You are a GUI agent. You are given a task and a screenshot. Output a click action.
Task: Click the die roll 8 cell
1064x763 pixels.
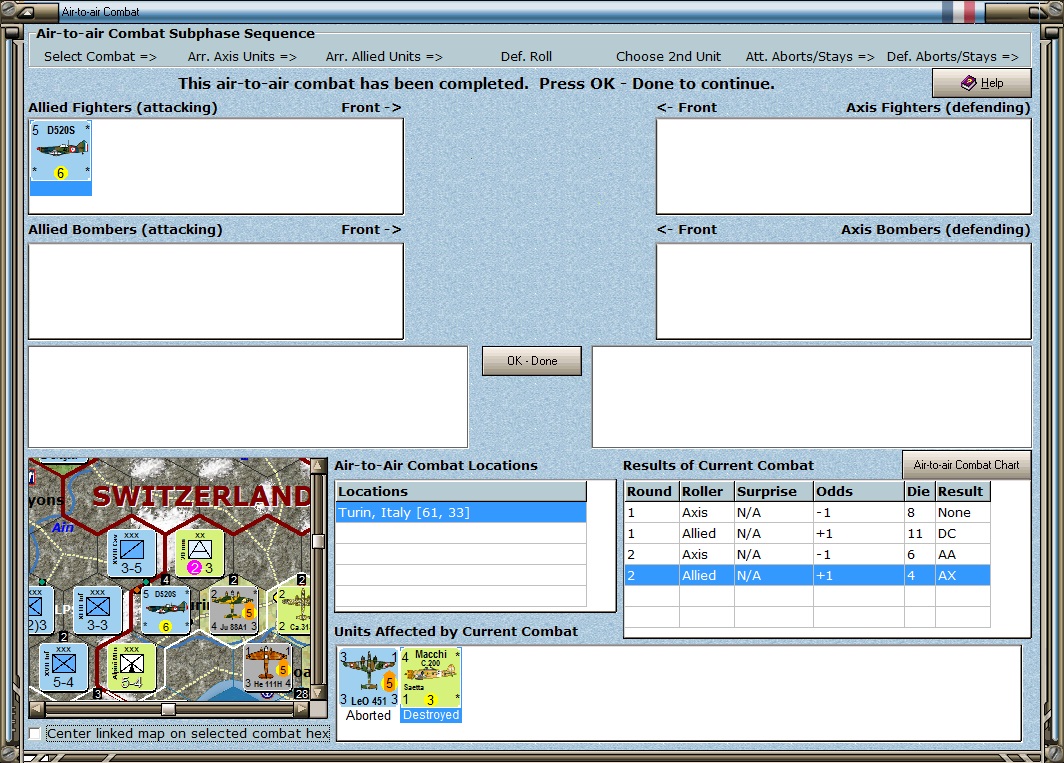(x=919, y=513)
